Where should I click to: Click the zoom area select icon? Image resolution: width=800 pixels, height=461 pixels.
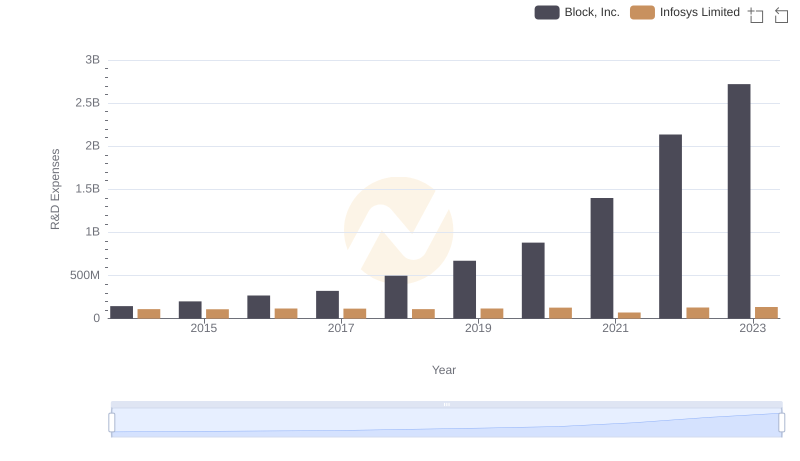(756, 15)
